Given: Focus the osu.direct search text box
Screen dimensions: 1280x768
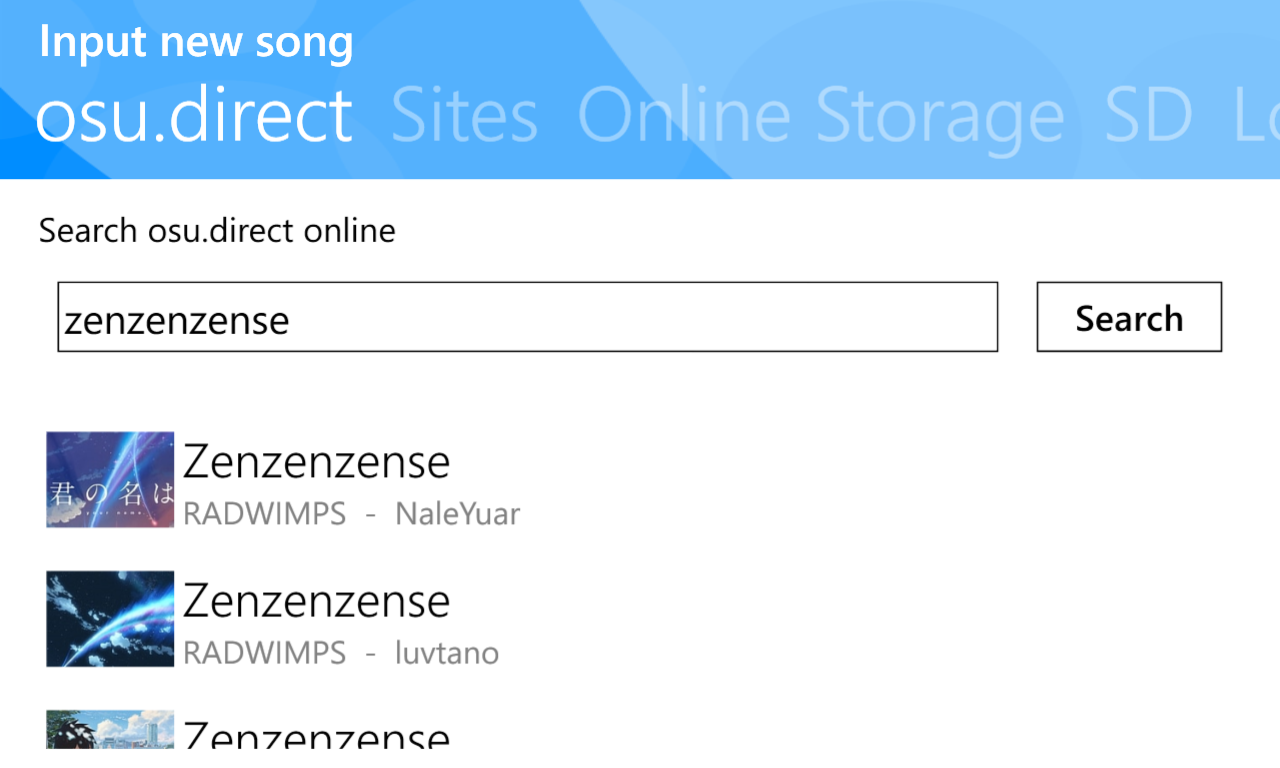Looking at the screenshot, I should 528,317.
